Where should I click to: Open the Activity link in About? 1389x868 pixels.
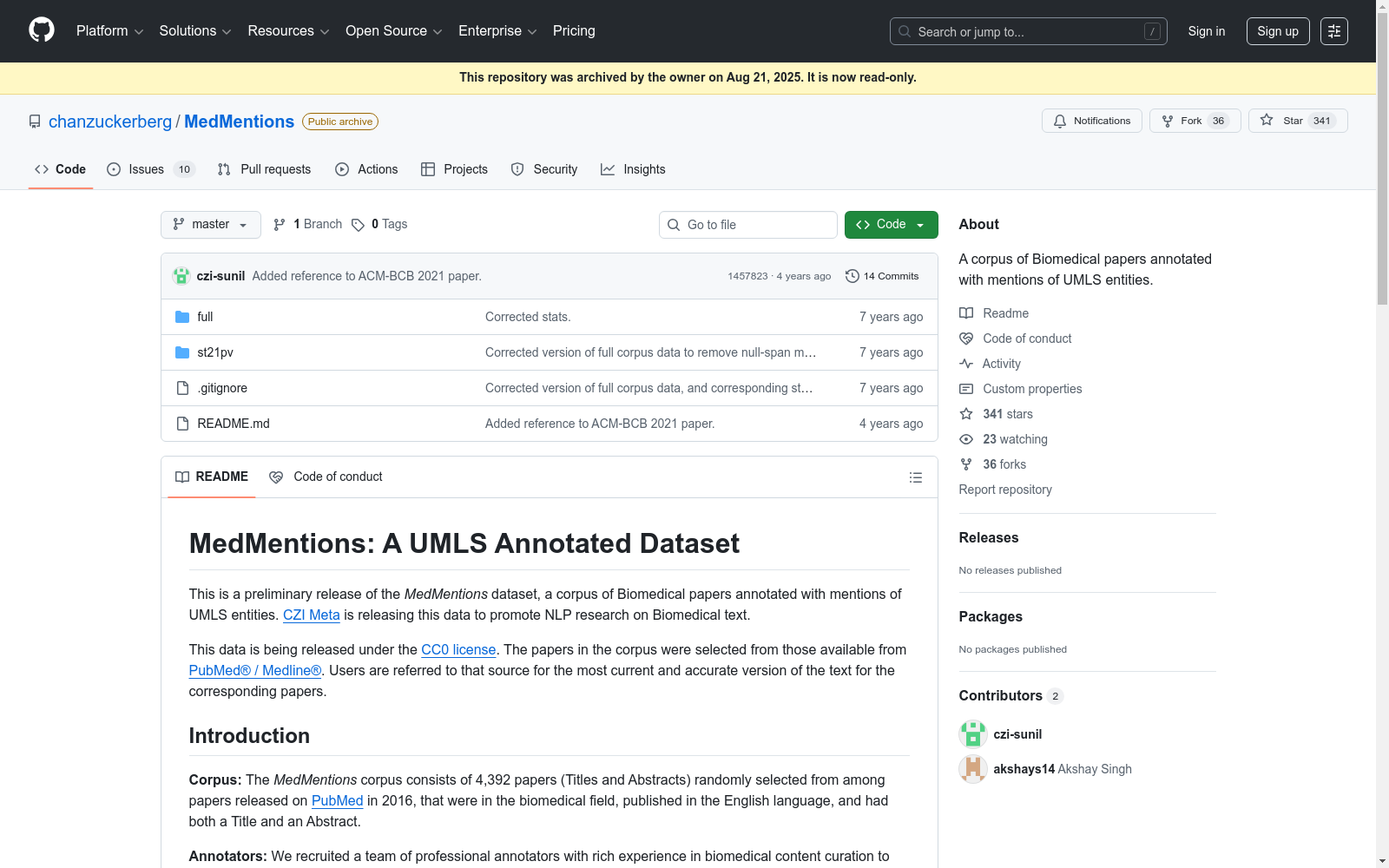pyautogui.click(x=991, y=364)
